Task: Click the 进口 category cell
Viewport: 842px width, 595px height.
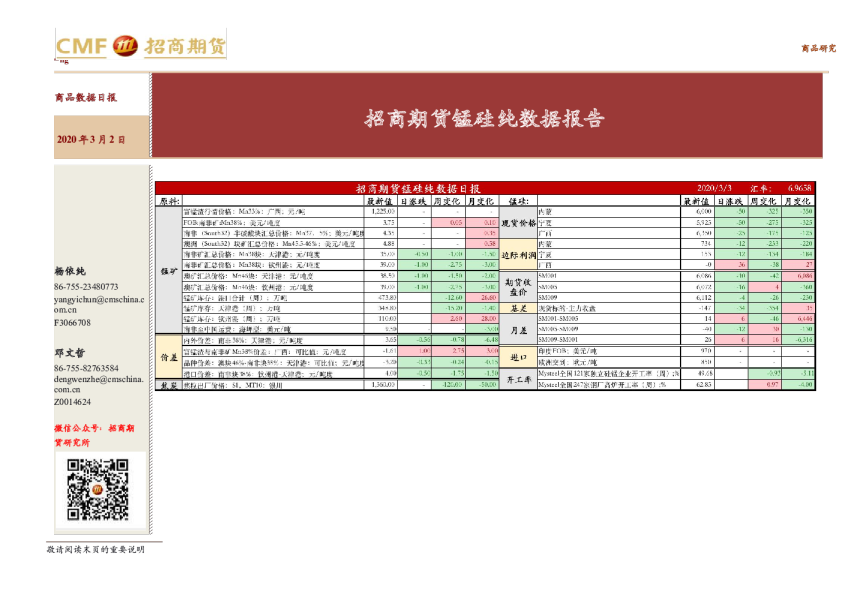Action: [x=517, y=356]
